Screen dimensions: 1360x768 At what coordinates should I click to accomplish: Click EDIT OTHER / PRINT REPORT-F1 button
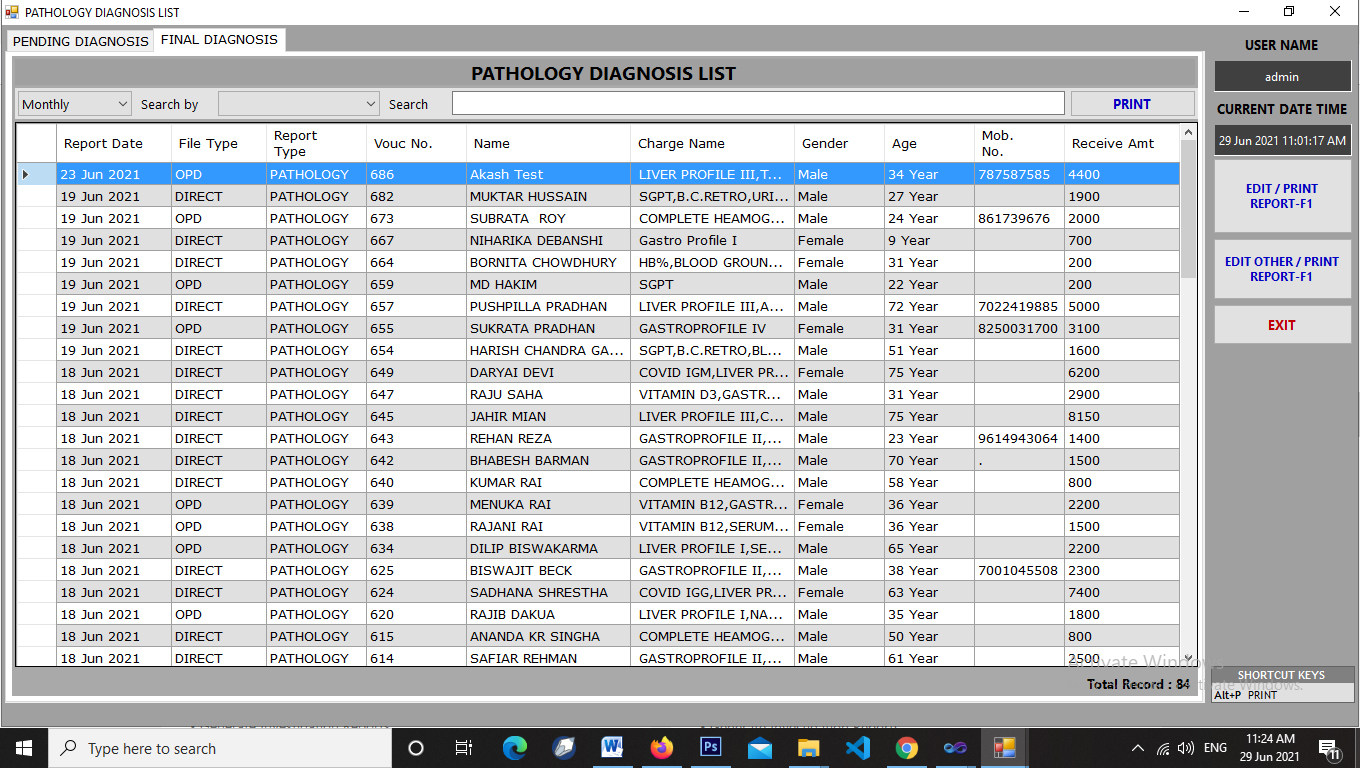(1282, 269)
